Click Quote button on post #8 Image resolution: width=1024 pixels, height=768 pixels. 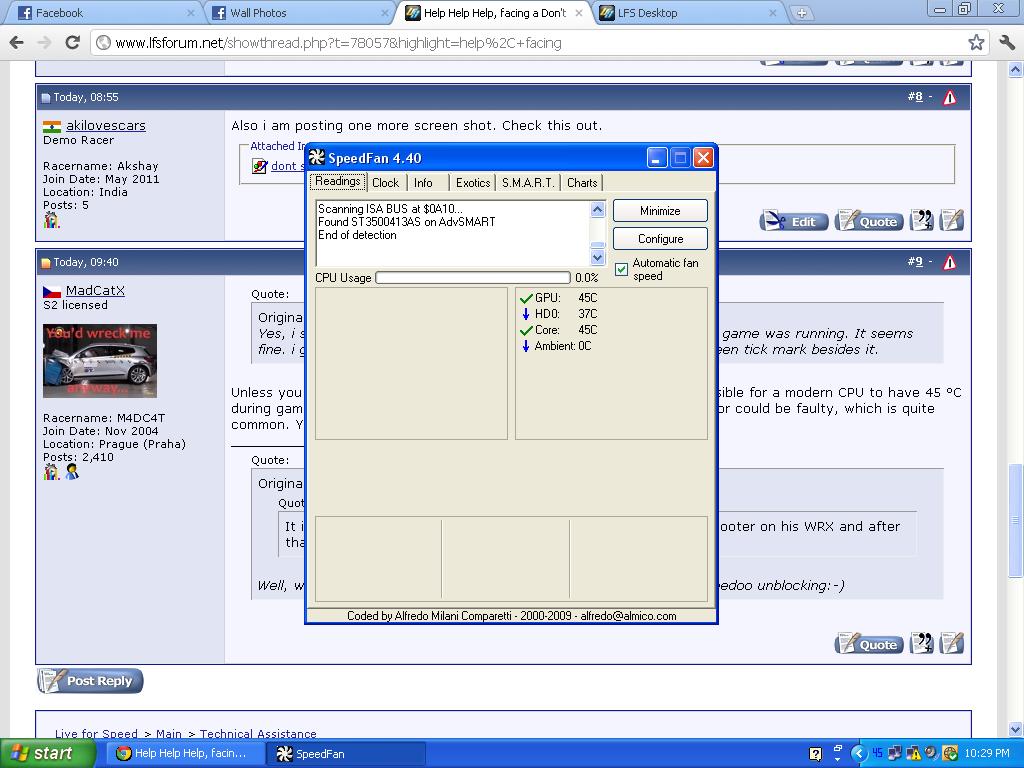869,221
